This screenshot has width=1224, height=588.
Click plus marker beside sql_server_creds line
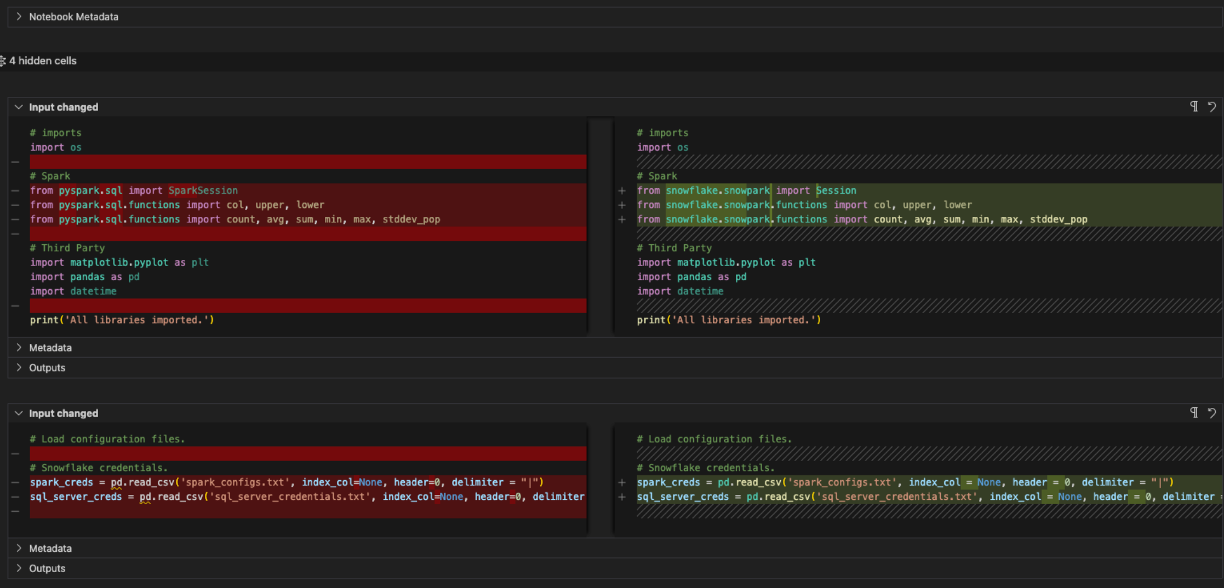[622, 497]
